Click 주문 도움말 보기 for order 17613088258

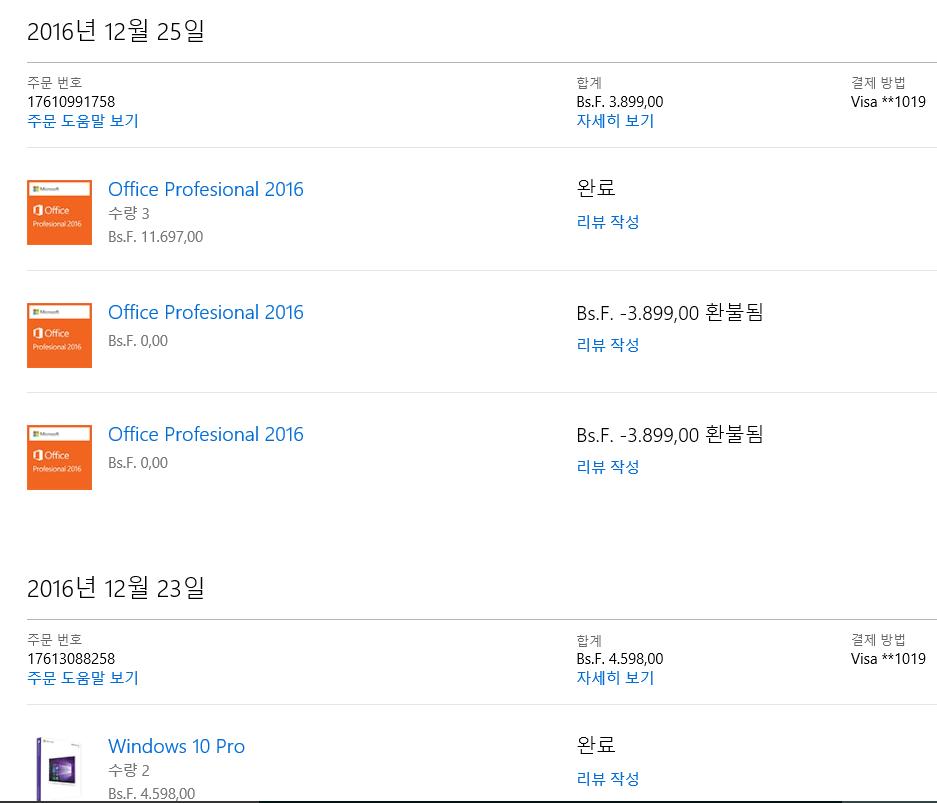[82, 678]
